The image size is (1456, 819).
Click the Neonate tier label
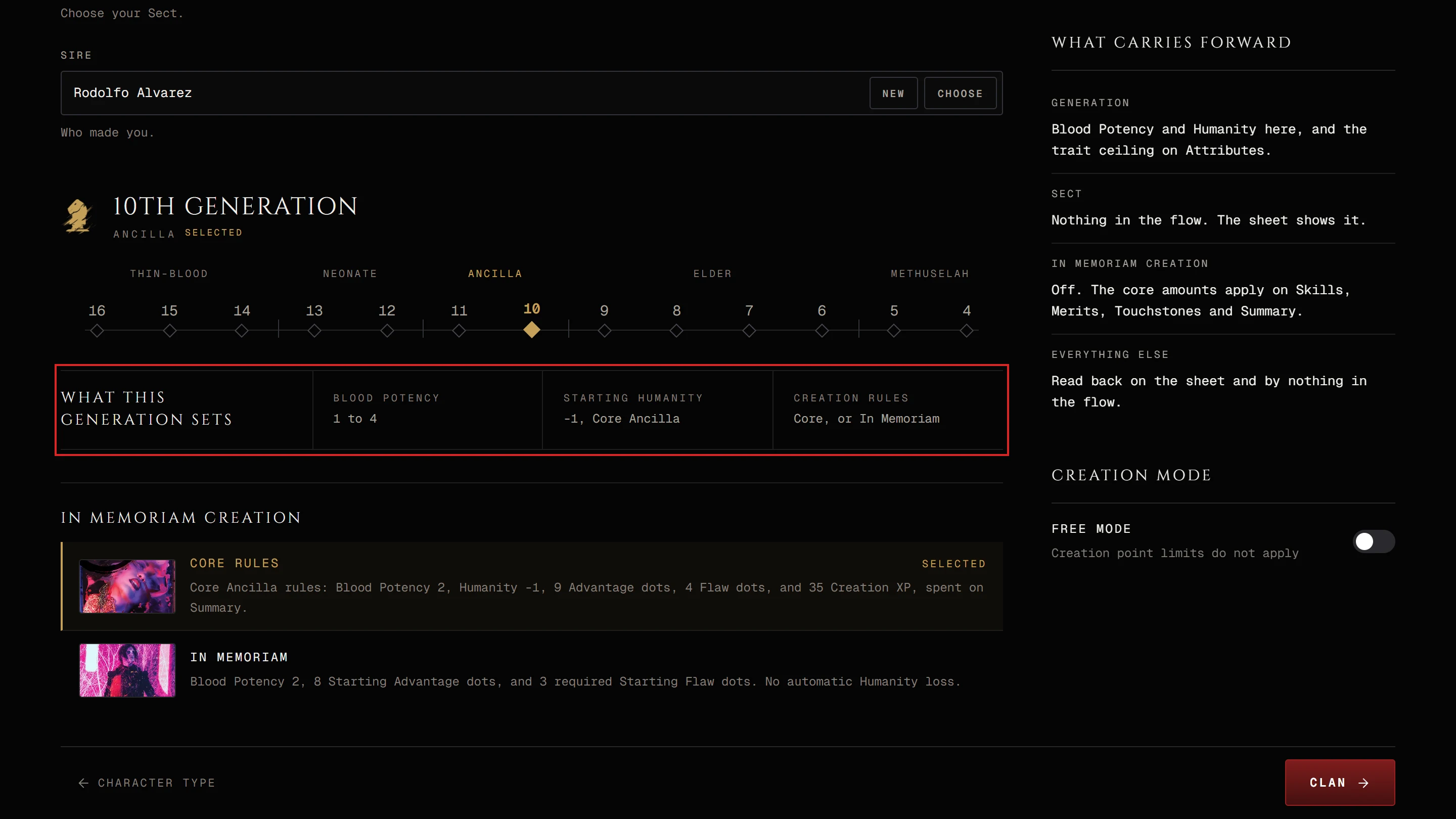350,274
